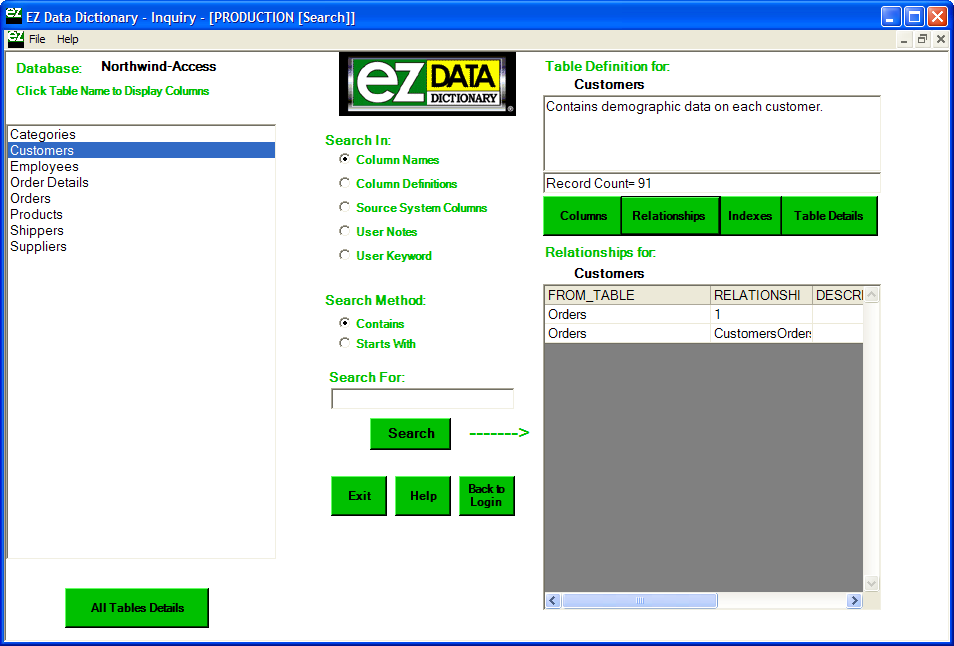The width and height of the screenshot is (954, 646).
Task: Choose the Starts With search method
Action: coord(345,343)
